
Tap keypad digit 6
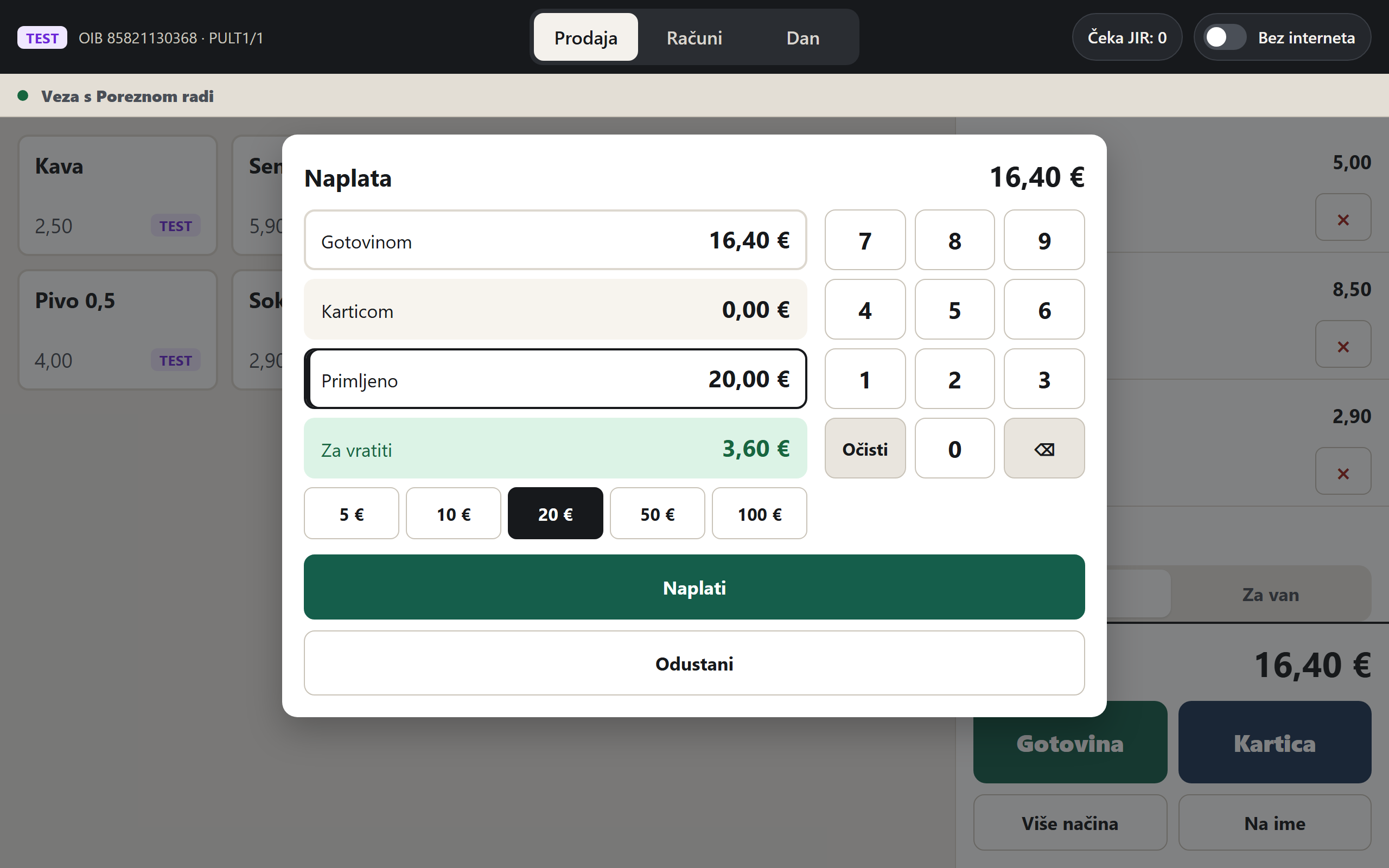pyautogui.click(x=1044, y=309)
